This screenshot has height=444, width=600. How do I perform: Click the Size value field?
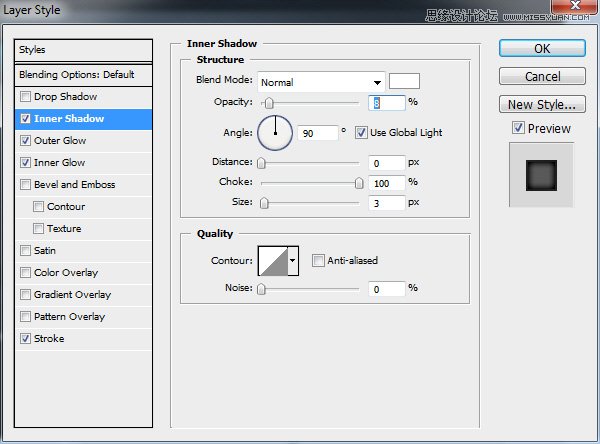pos(386,203)
